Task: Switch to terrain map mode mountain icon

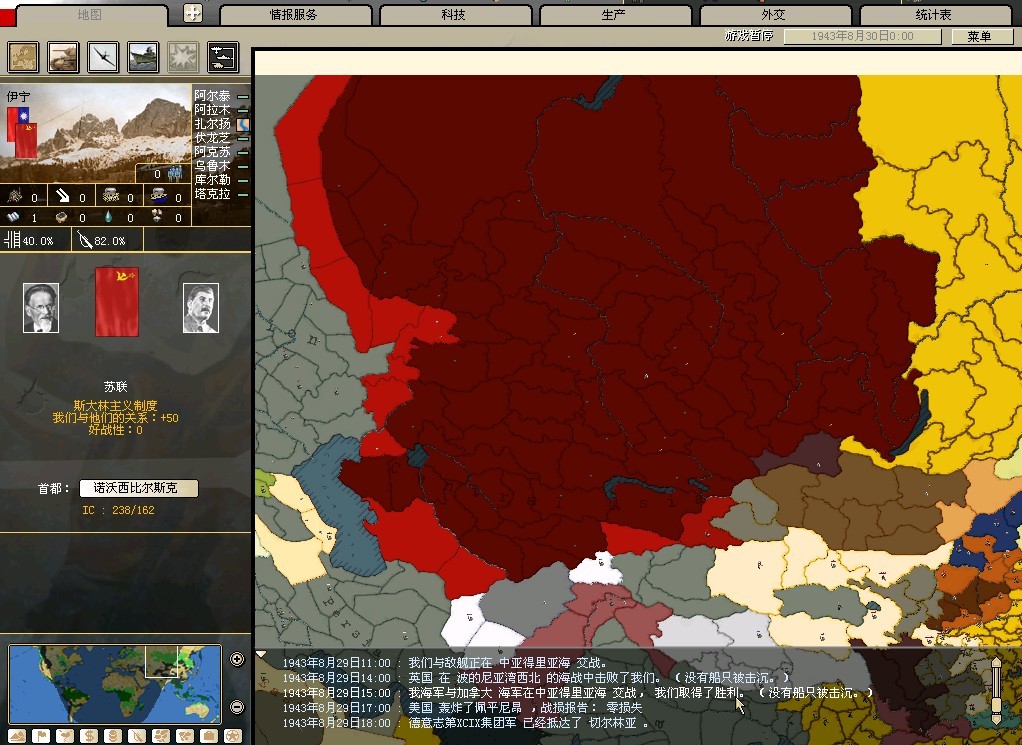Action: coord(17,736)
